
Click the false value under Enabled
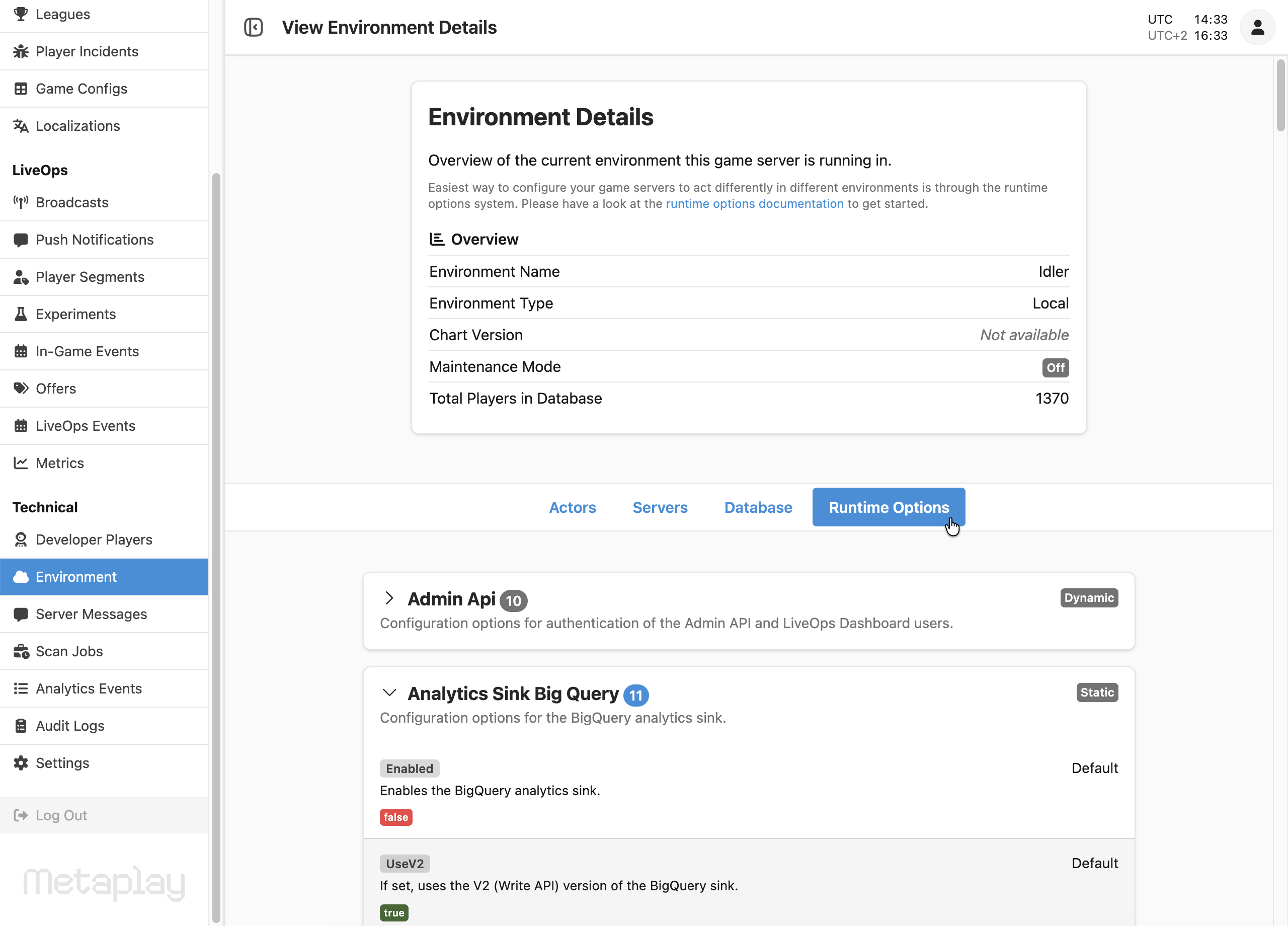[x=396, y=817]
